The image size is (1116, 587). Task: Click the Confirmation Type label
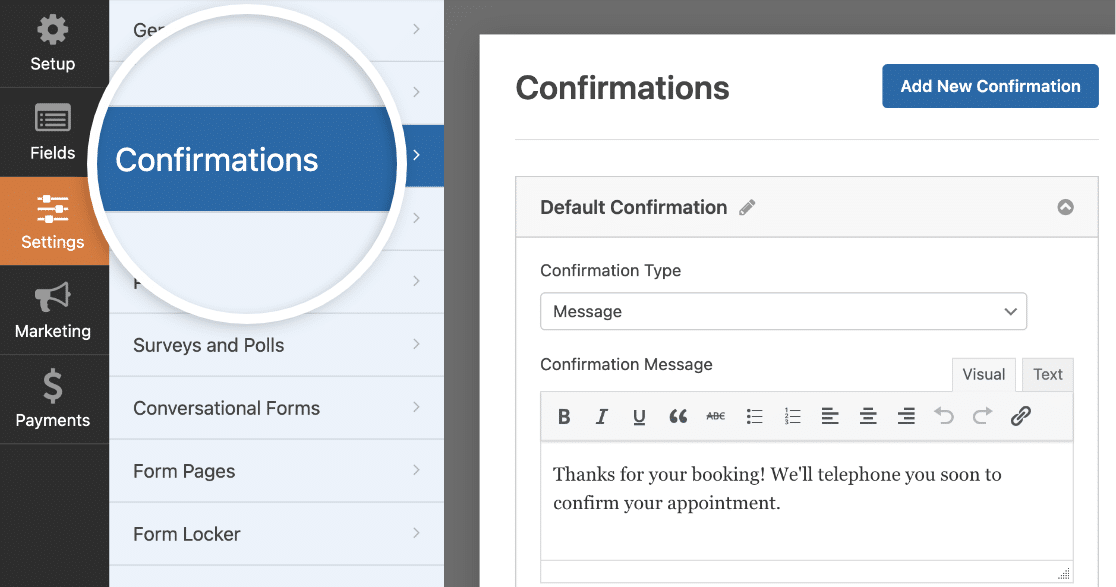(611, 270)
